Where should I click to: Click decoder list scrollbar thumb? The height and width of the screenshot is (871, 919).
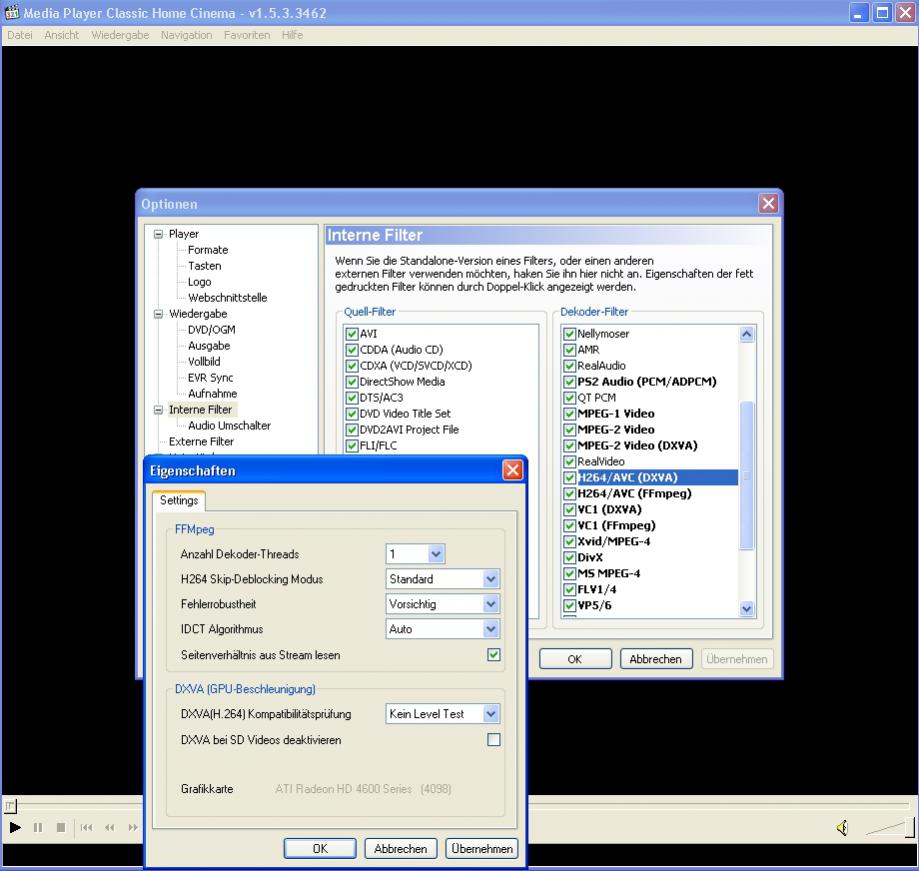pyautogui.click(x=746, y=475)
